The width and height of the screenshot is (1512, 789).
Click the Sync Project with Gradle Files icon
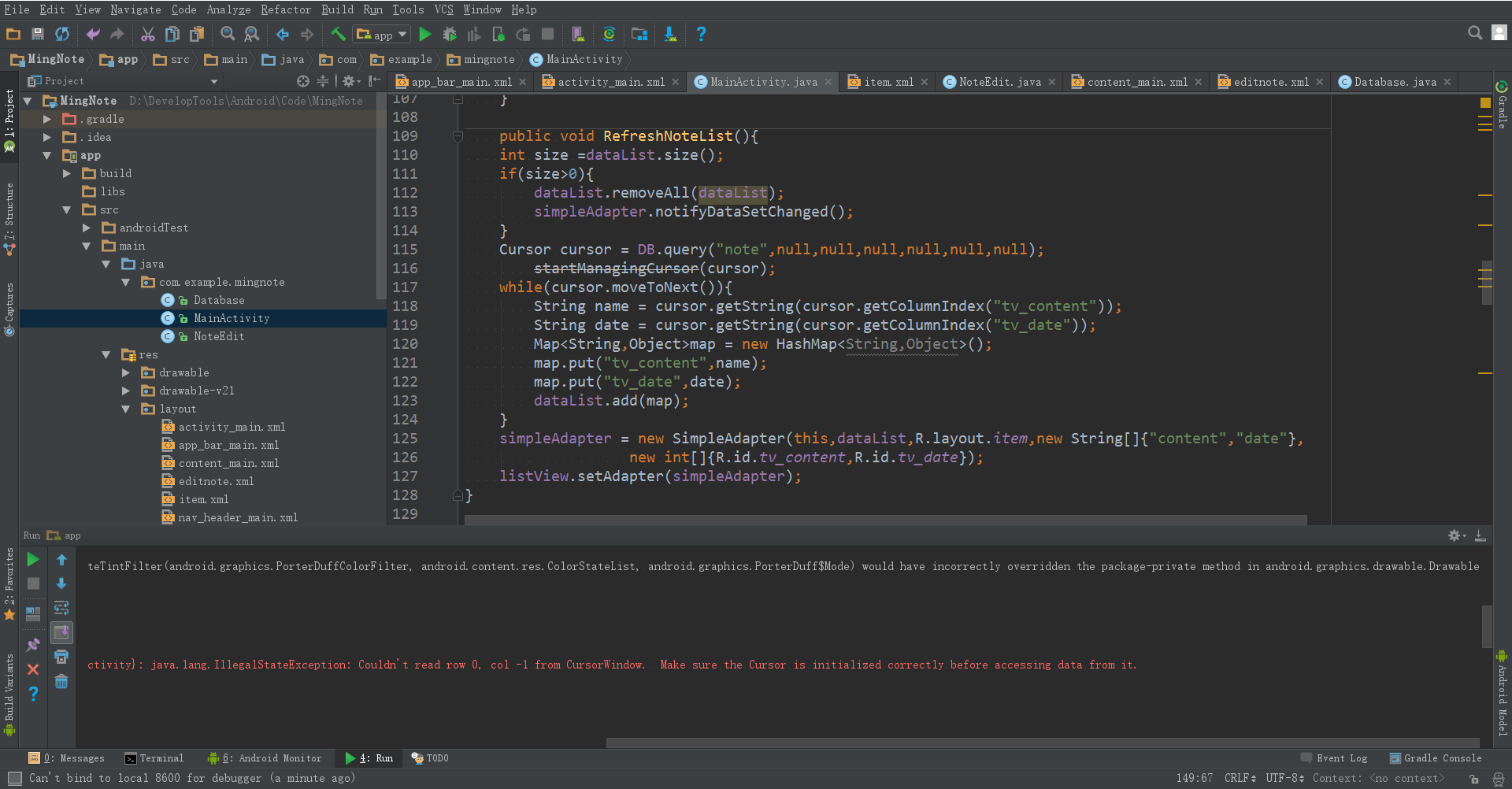[x=609, y=34]
